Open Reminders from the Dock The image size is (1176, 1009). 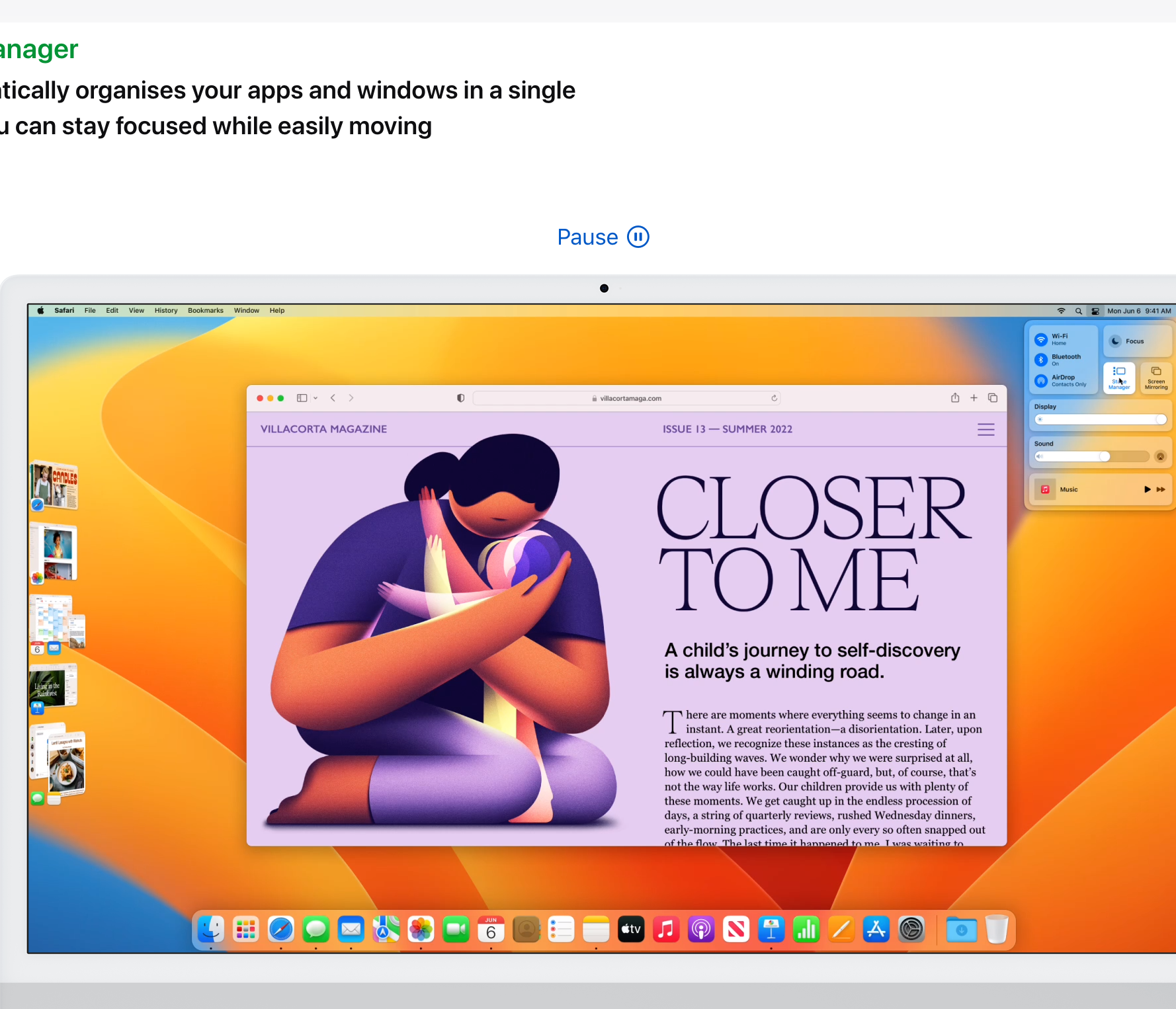coord(561,930)
